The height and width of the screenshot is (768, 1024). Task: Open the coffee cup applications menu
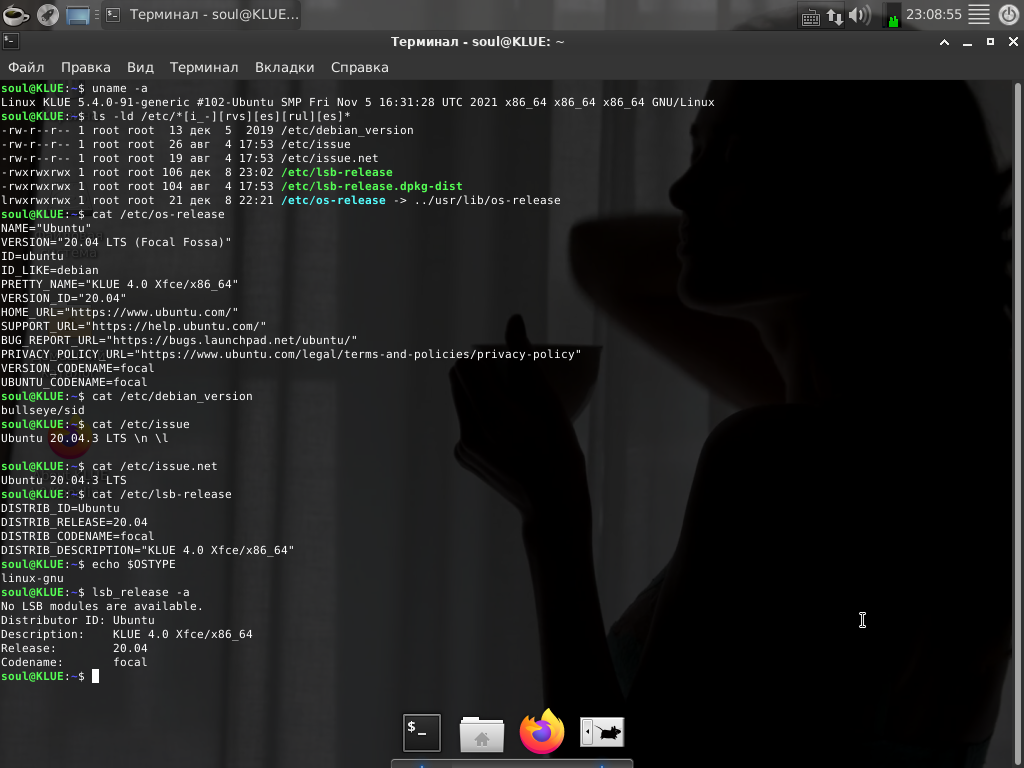pos(15,14)
